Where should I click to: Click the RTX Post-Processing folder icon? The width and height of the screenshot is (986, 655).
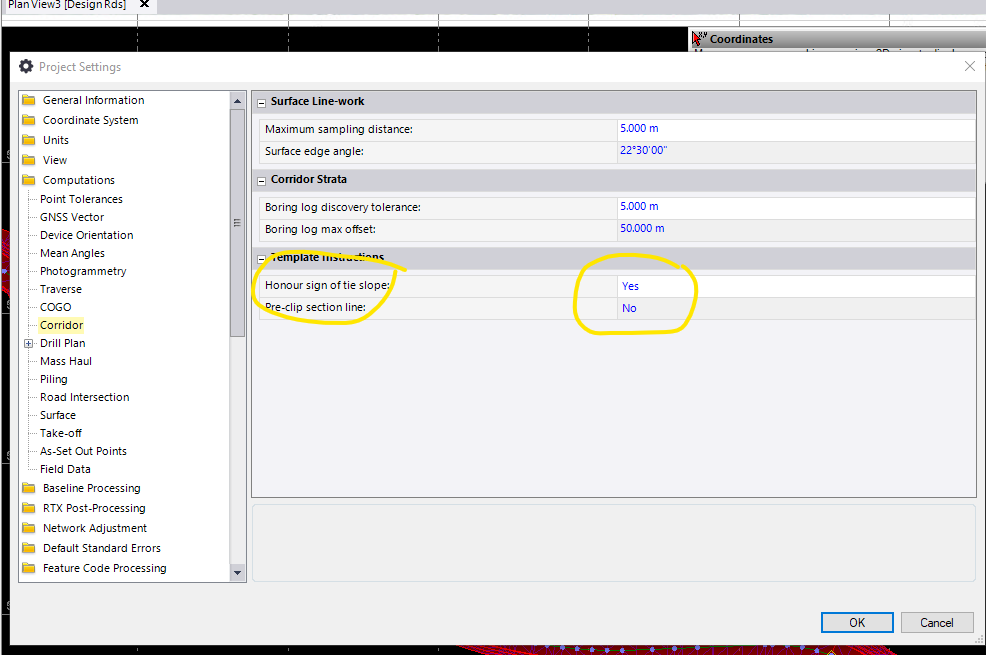pyautogui.click(x=28, y=508)
